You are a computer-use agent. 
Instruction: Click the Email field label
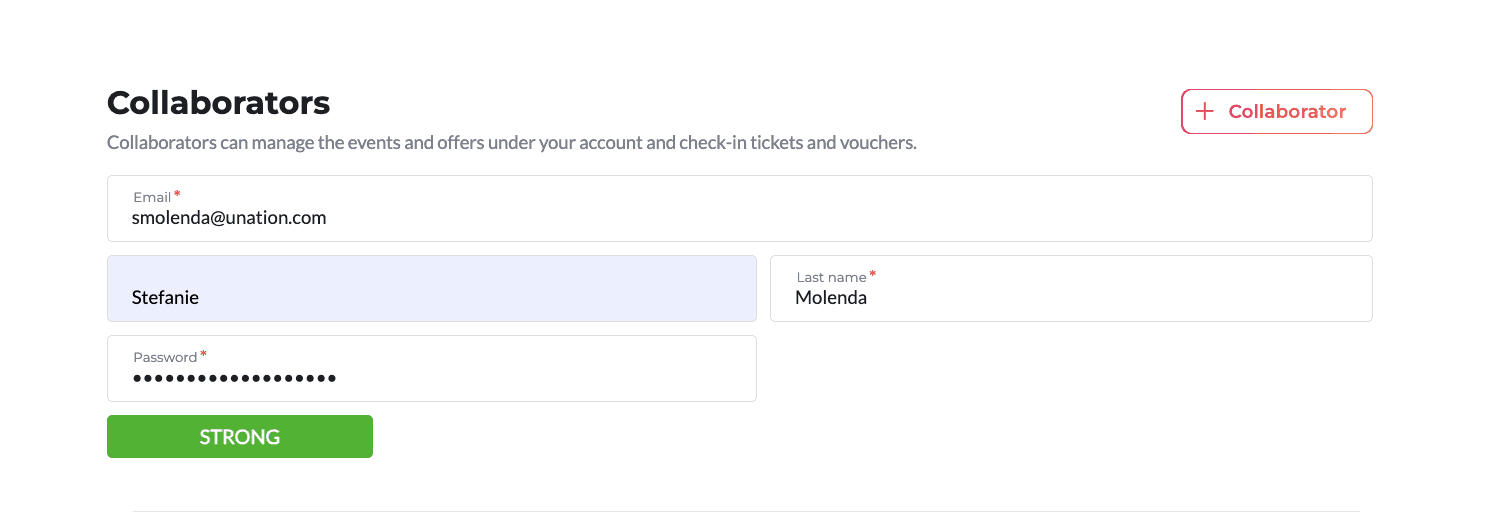point(152,197)
